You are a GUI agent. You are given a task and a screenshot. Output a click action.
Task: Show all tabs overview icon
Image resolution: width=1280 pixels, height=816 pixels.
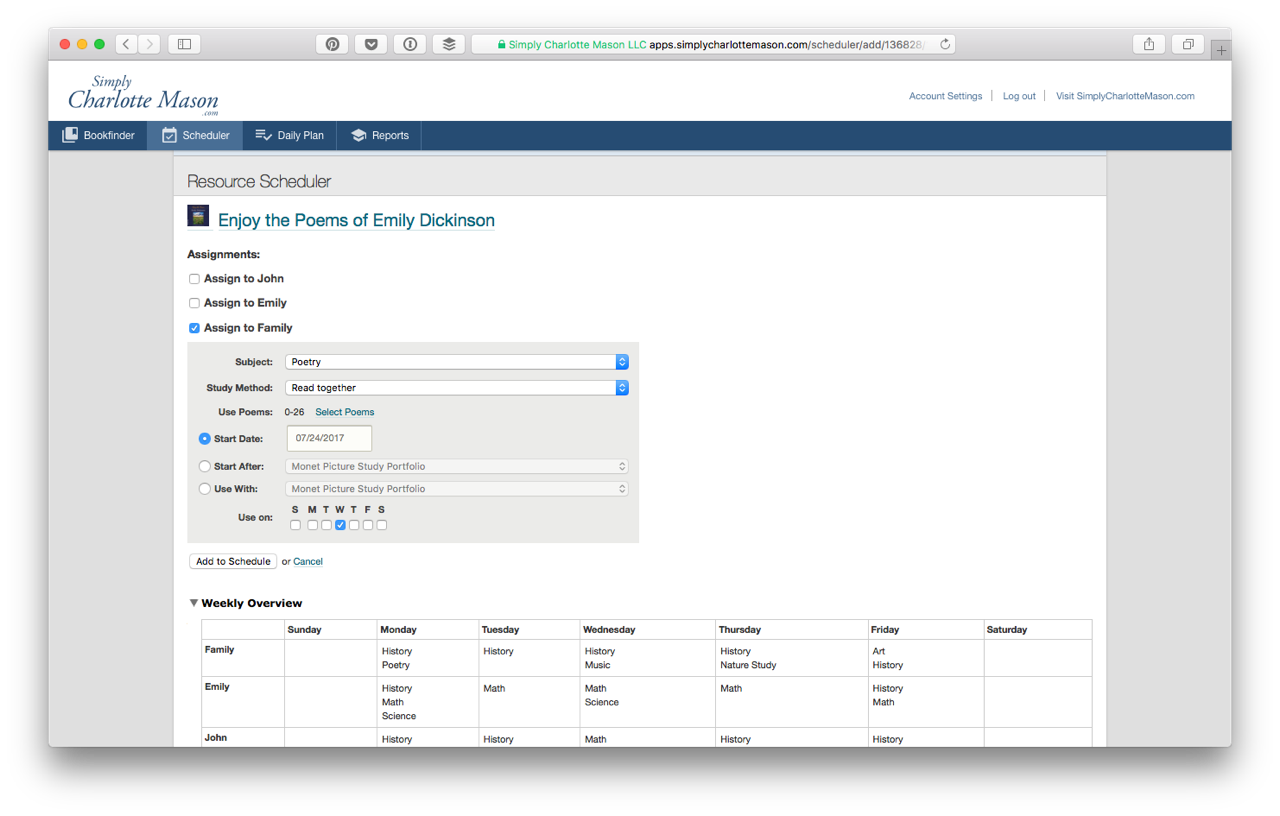[x=1188, y=44]
